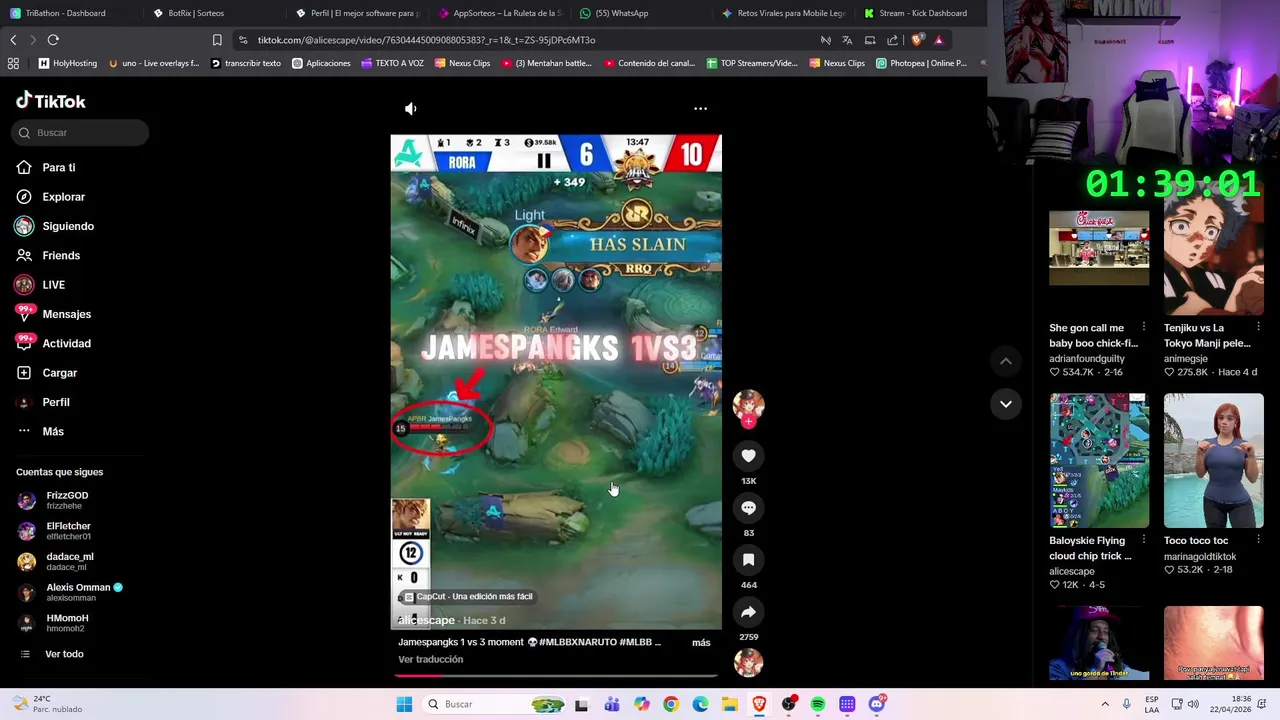Expand the caption with más
Screen dimensions: 1280x720
click(701, 642)
